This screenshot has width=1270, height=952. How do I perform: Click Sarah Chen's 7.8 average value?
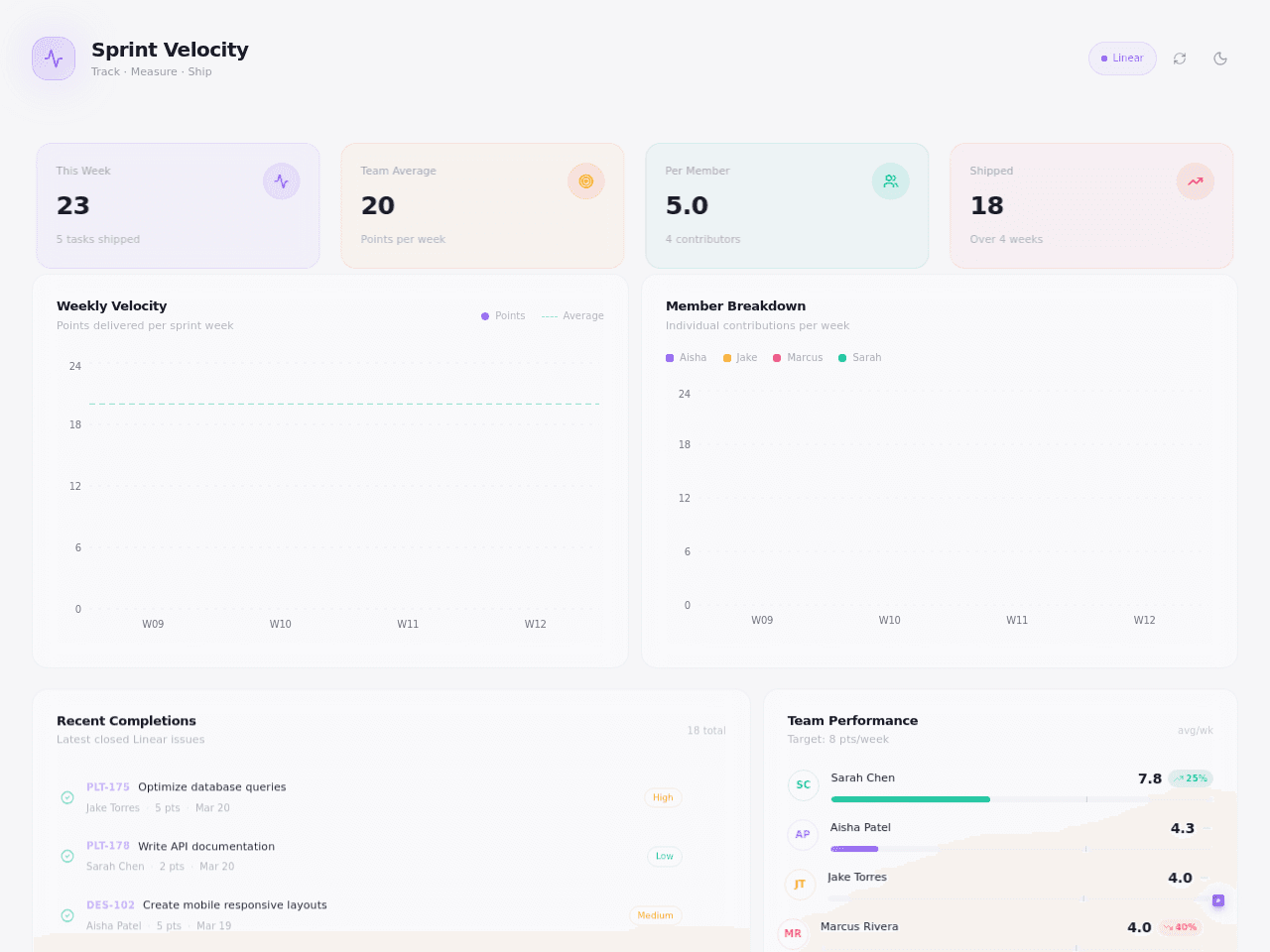click(1150, 779)
